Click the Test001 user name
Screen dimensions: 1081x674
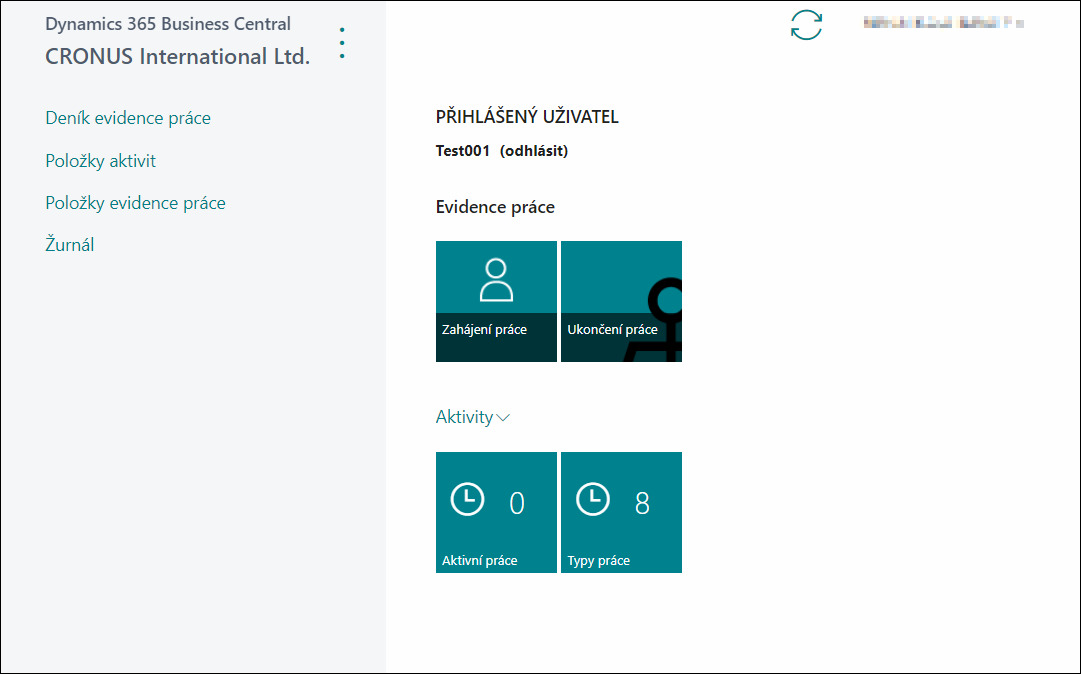click(x=463, y=151)
